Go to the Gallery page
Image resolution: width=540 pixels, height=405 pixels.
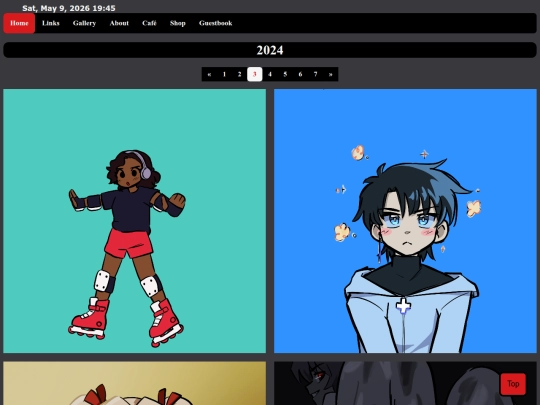point(84,23)
